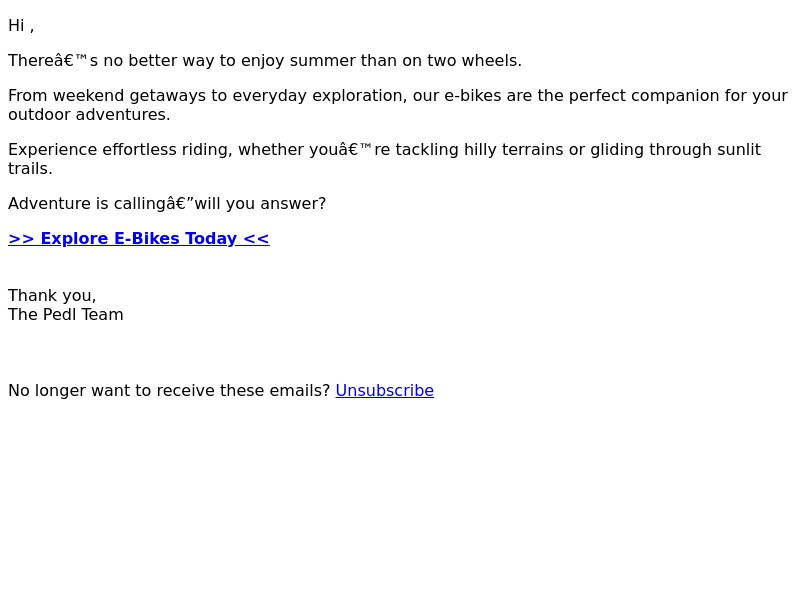The width and height of the screenshot is (800, 600).
Task: Click the words 'outdoor adventures.'
Action: [89, 114]
